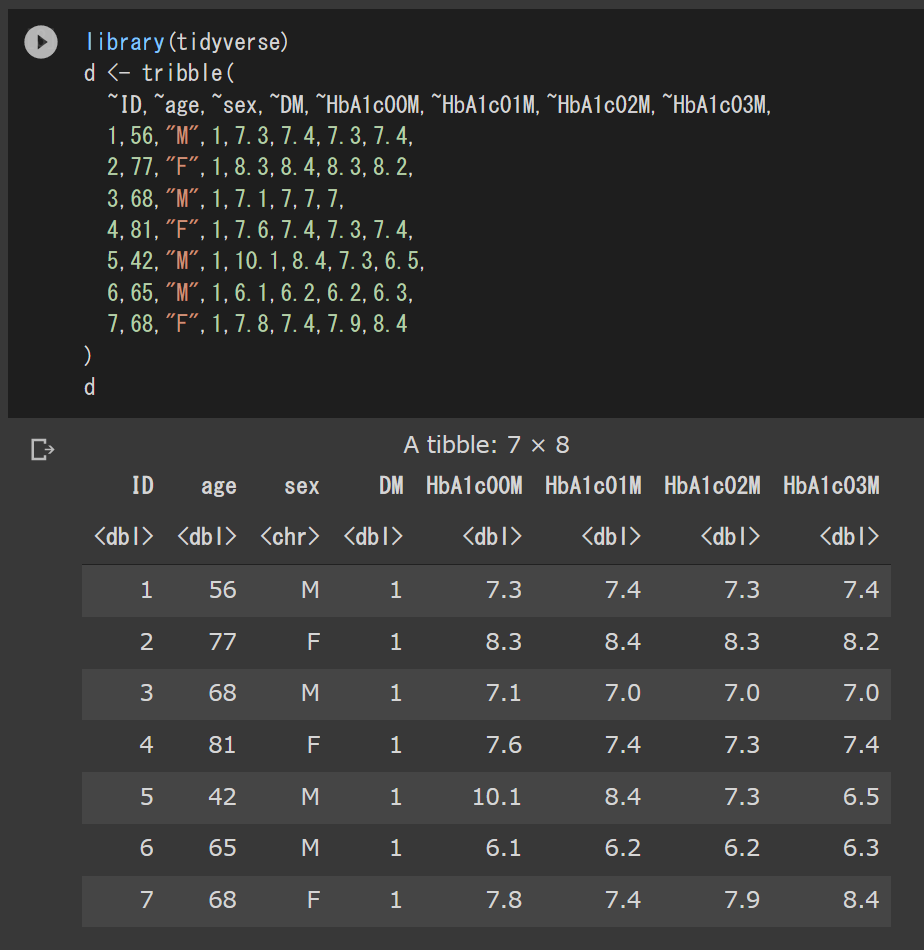Click the column-names line starting with ~ID

tap(439, 104)
